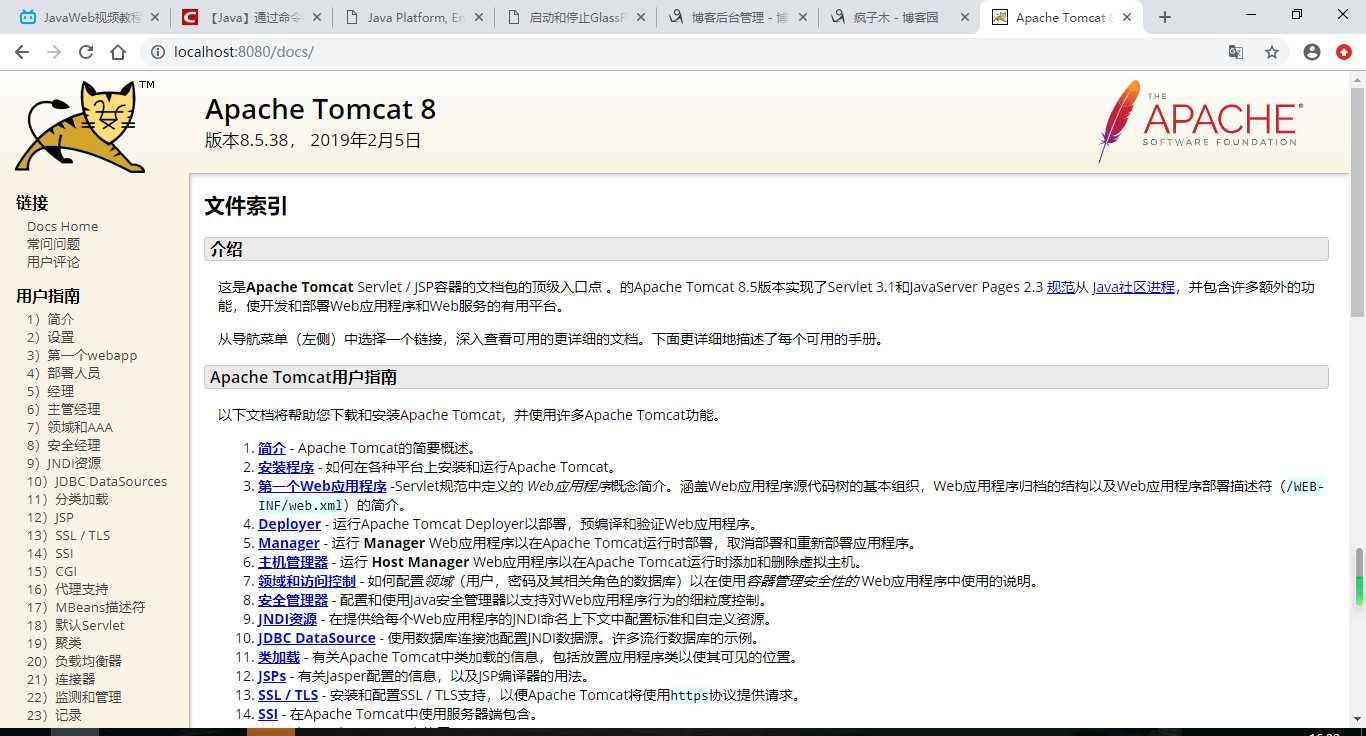Open sidebar item 12) JSP
1366x736 pixels.
coord(50,517)
